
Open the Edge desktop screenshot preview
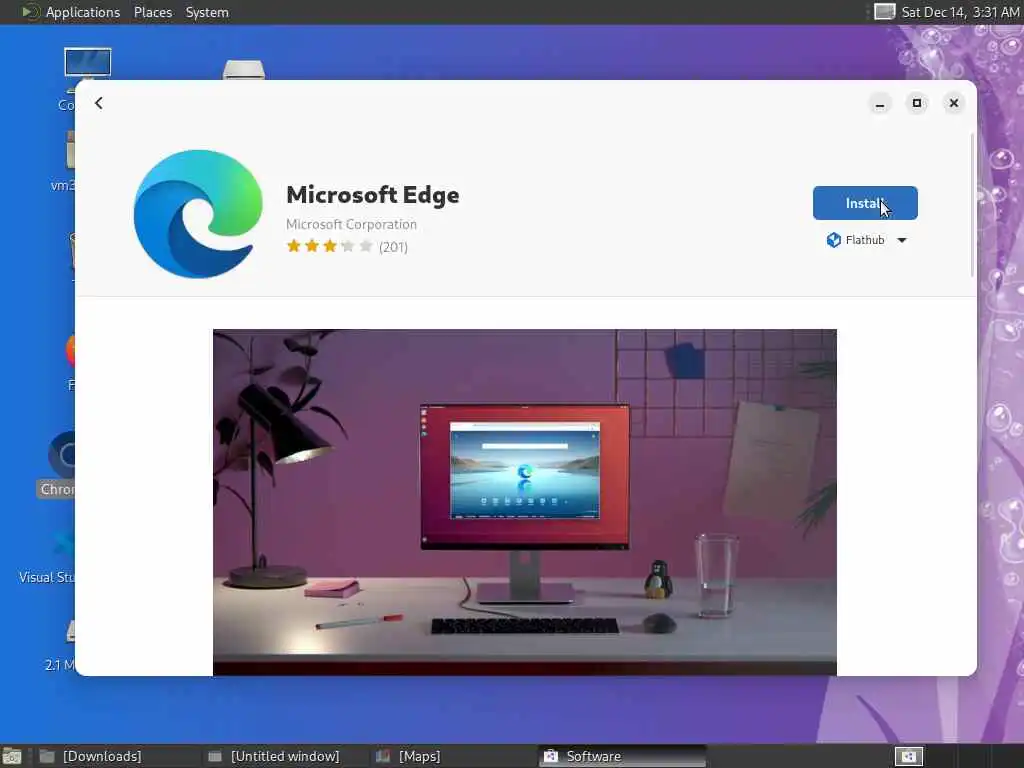tap(524, 502)
